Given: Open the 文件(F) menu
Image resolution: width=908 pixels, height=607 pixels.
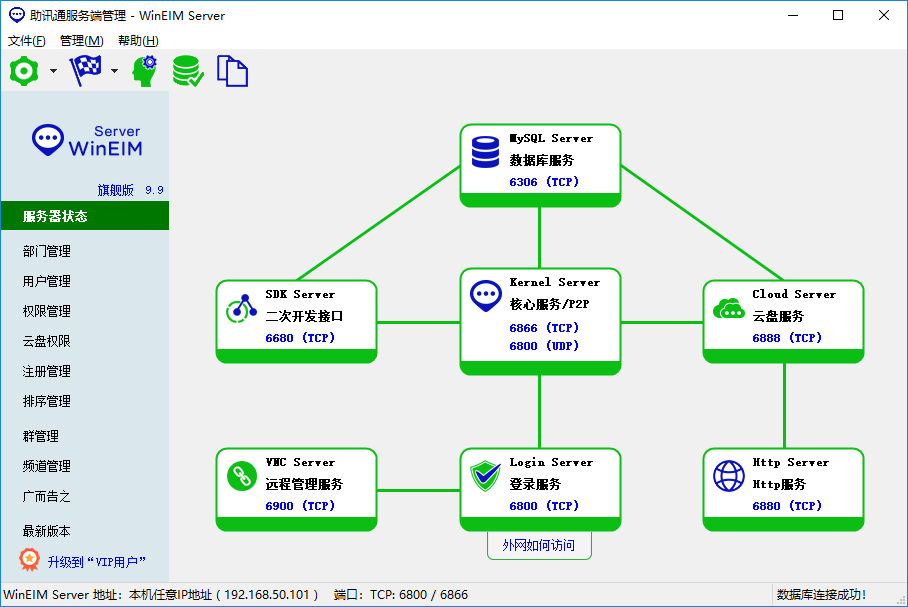Looking at the screenshot, I should (x=27, y=41).
